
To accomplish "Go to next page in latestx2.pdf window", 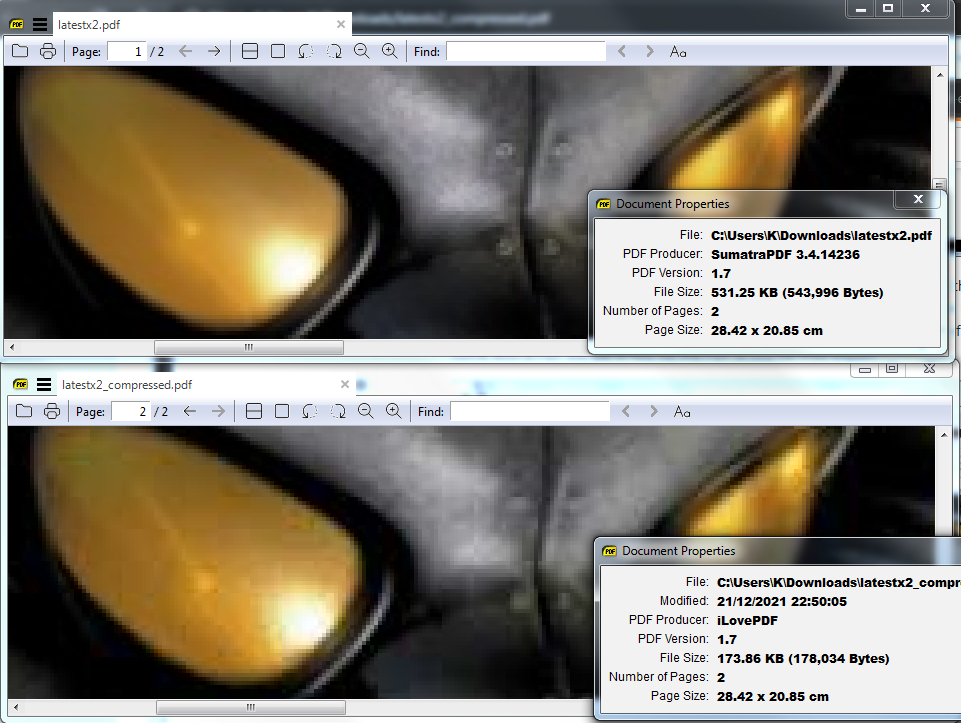I will (x=213, y=51).
